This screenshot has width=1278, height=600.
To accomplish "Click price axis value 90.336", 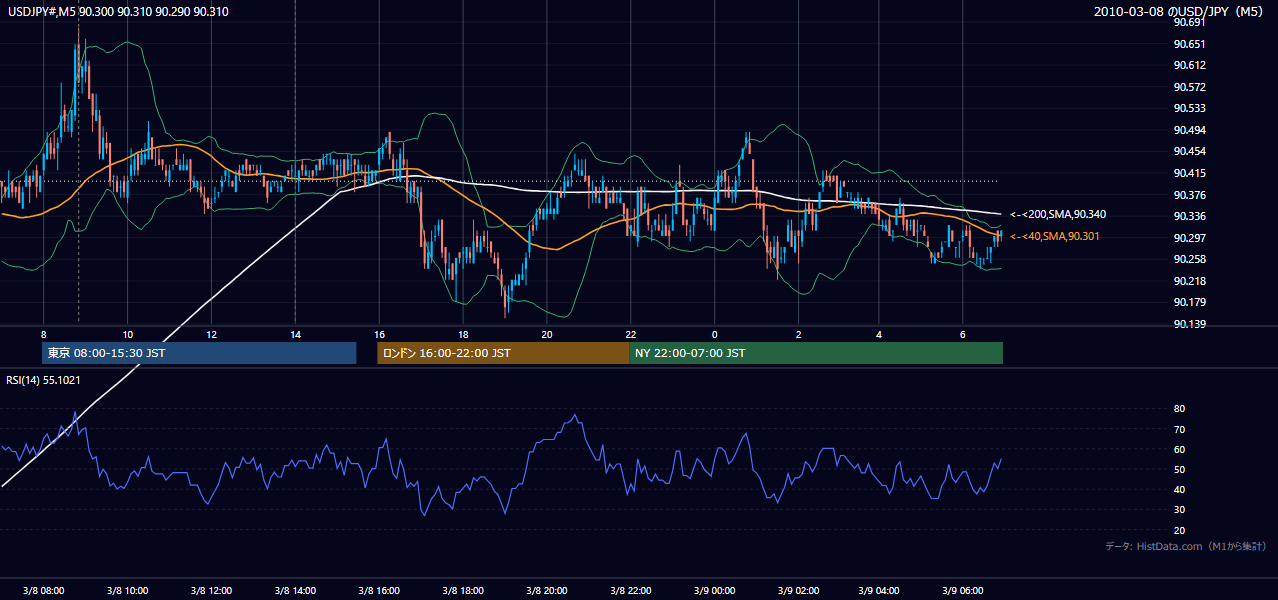I will click(1189, 216).
